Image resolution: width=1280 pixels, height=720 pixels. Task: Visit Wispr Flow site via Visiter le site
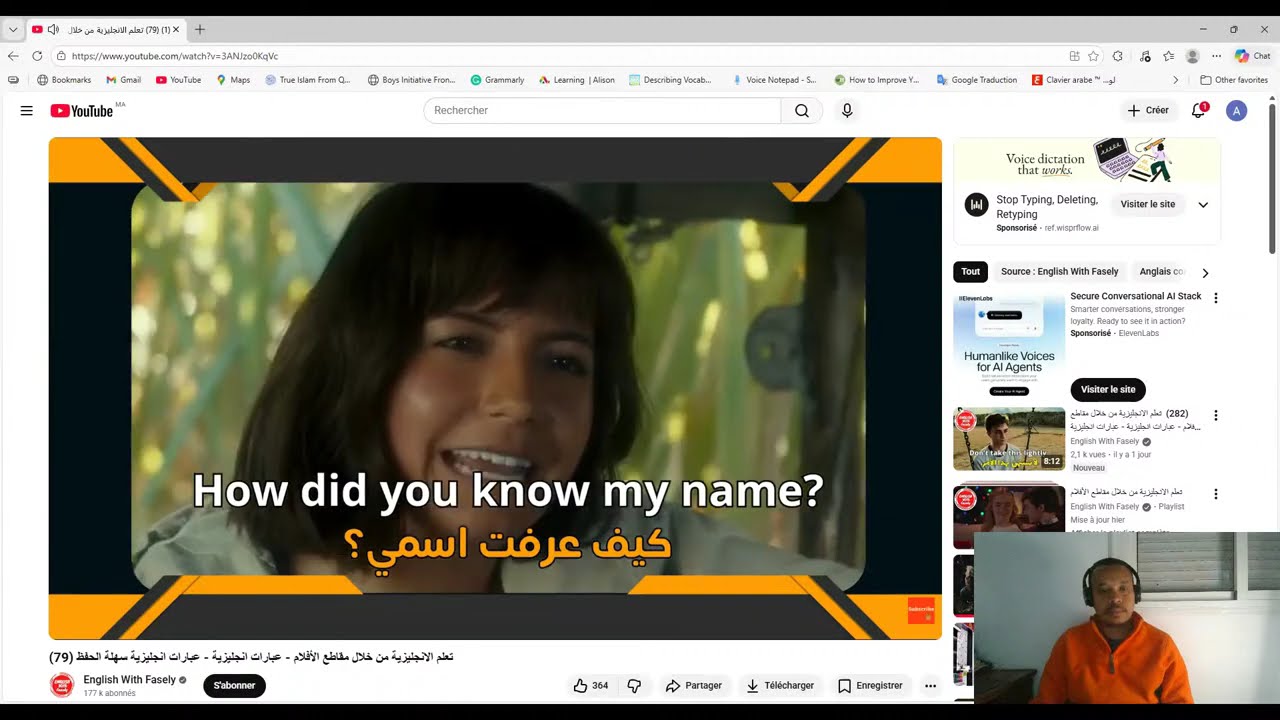click(x=1148, y=204)
